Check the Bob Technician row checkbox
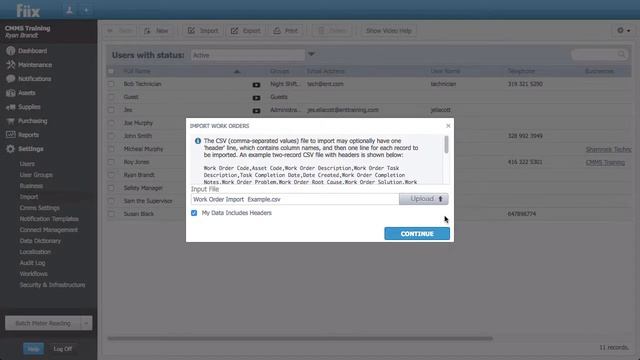This screenshot has width=640, height=360. (111, 84)
